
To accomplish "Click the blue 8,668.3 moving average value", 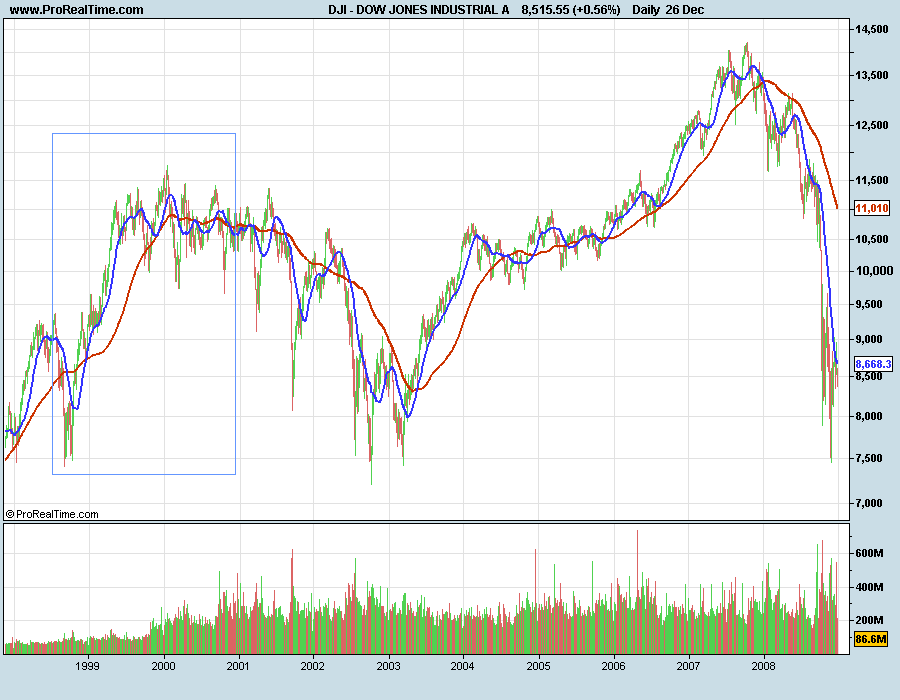I will pos(873,364).
